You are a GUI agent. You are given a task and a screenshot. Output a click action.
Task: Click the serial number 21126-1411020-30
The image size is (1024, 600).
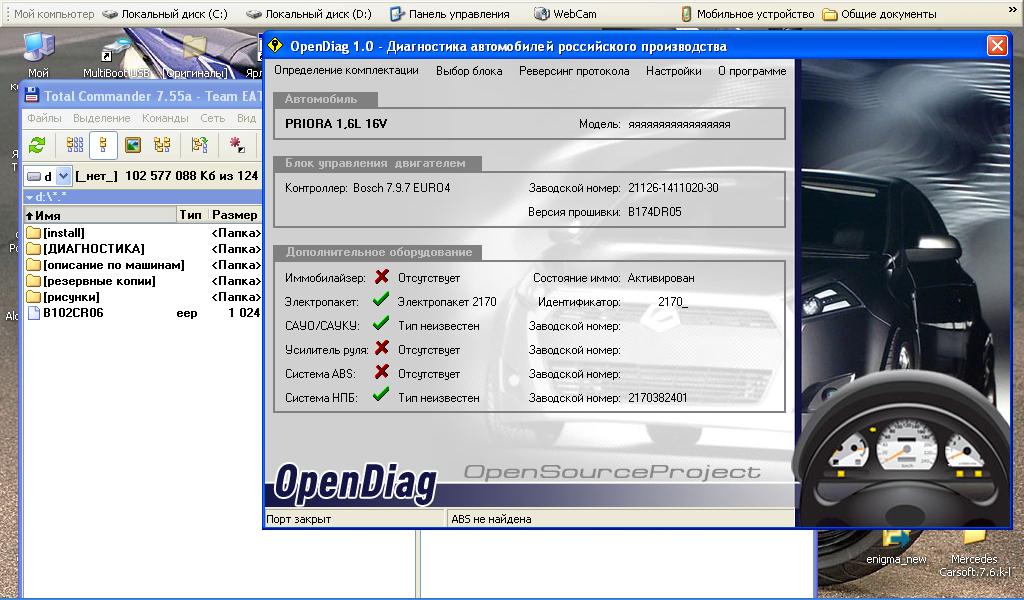[673, 188]
